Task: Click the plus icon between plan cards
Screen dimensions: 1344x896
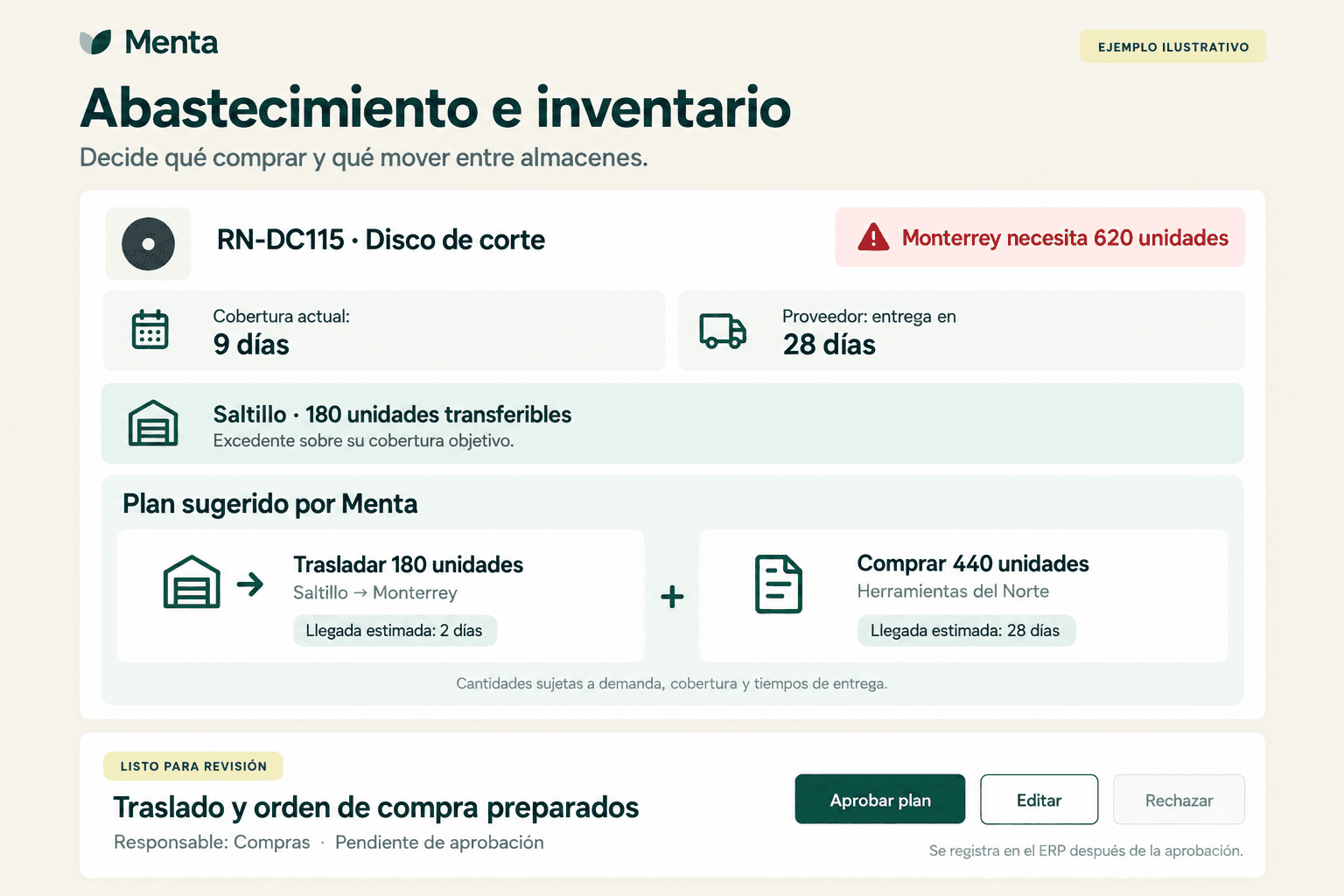Action: [672, 597]
